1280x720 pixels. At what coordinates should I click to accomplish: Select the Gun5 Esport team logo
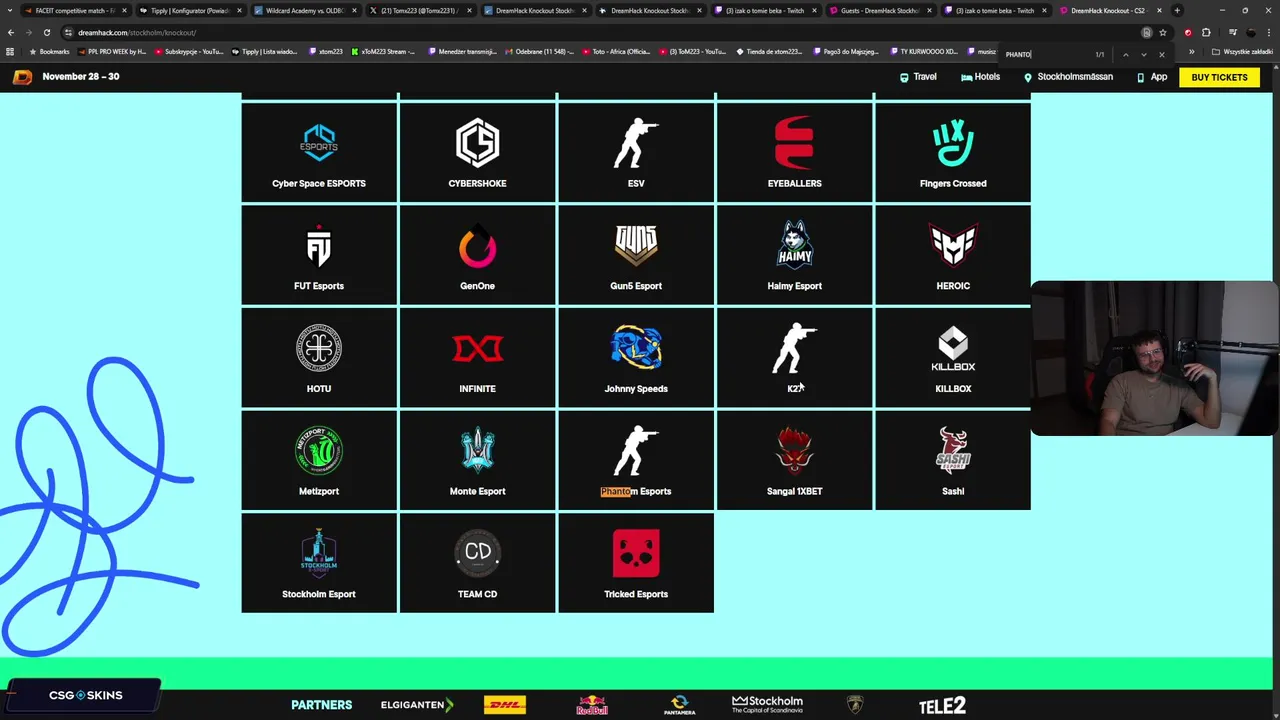click(x=636, y=246)
